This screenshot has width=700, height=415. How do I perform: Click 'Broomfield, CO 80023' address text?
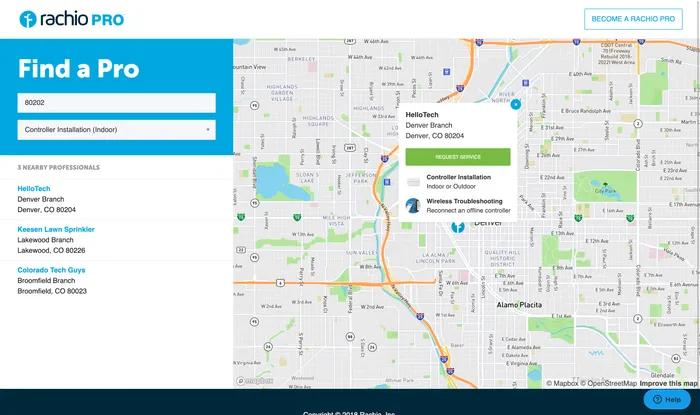[52, 291]
